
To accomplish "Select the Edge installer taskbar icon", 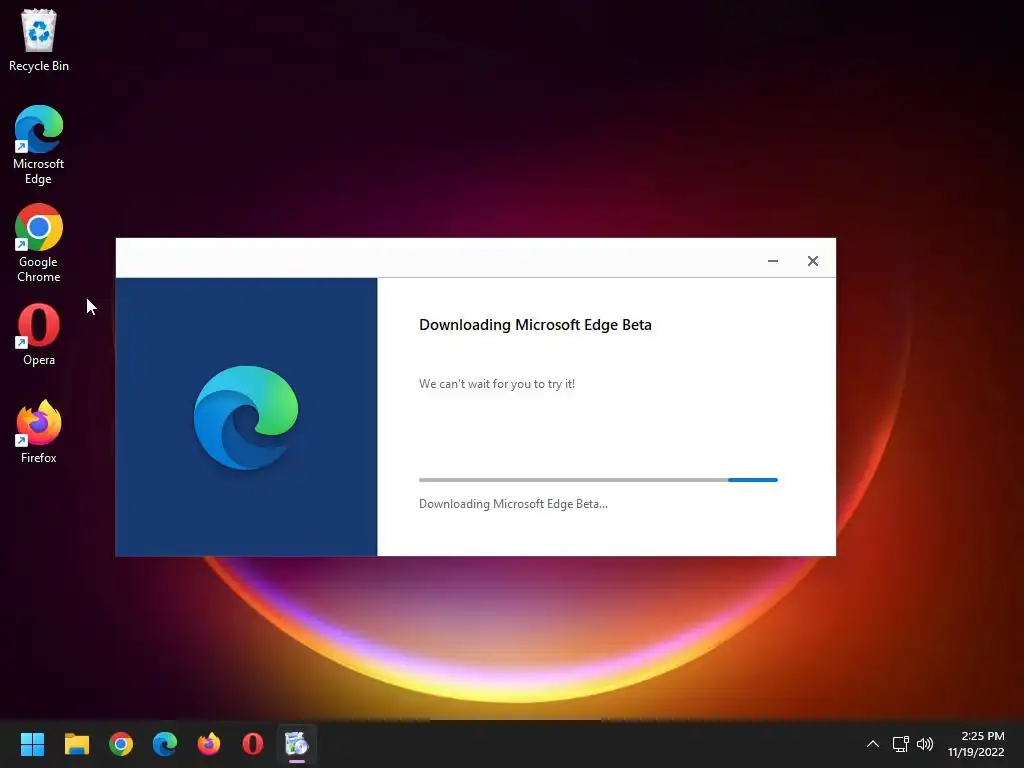I will click(296, 744).
